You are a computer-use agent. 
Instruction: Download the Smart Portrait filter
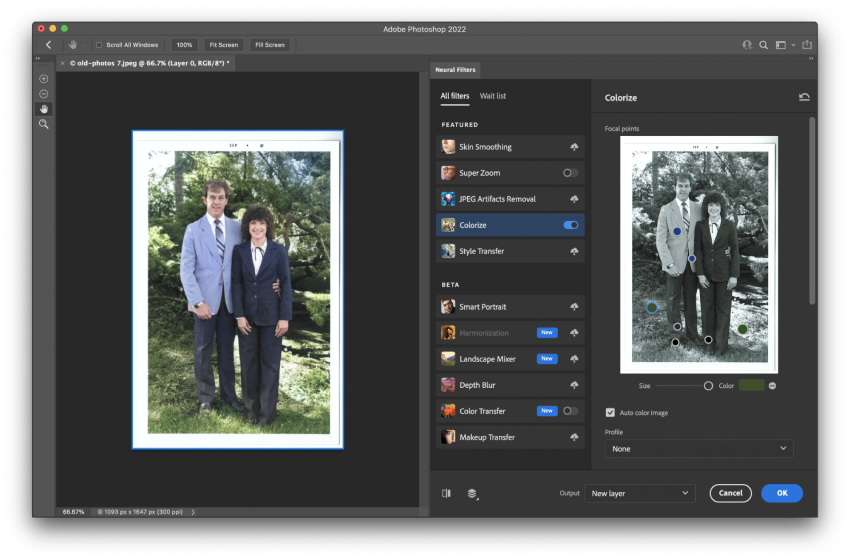pyautogui.click(x=574, y=307)
